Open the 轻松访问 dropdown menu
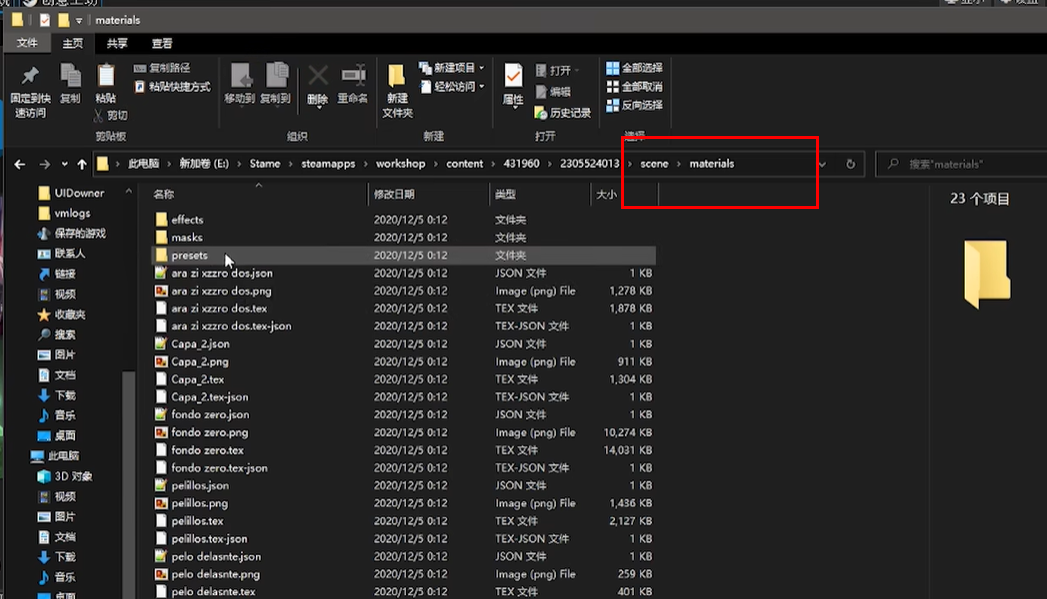The width and height of the screenshot is (1047, 599). (x=452, y=87)
